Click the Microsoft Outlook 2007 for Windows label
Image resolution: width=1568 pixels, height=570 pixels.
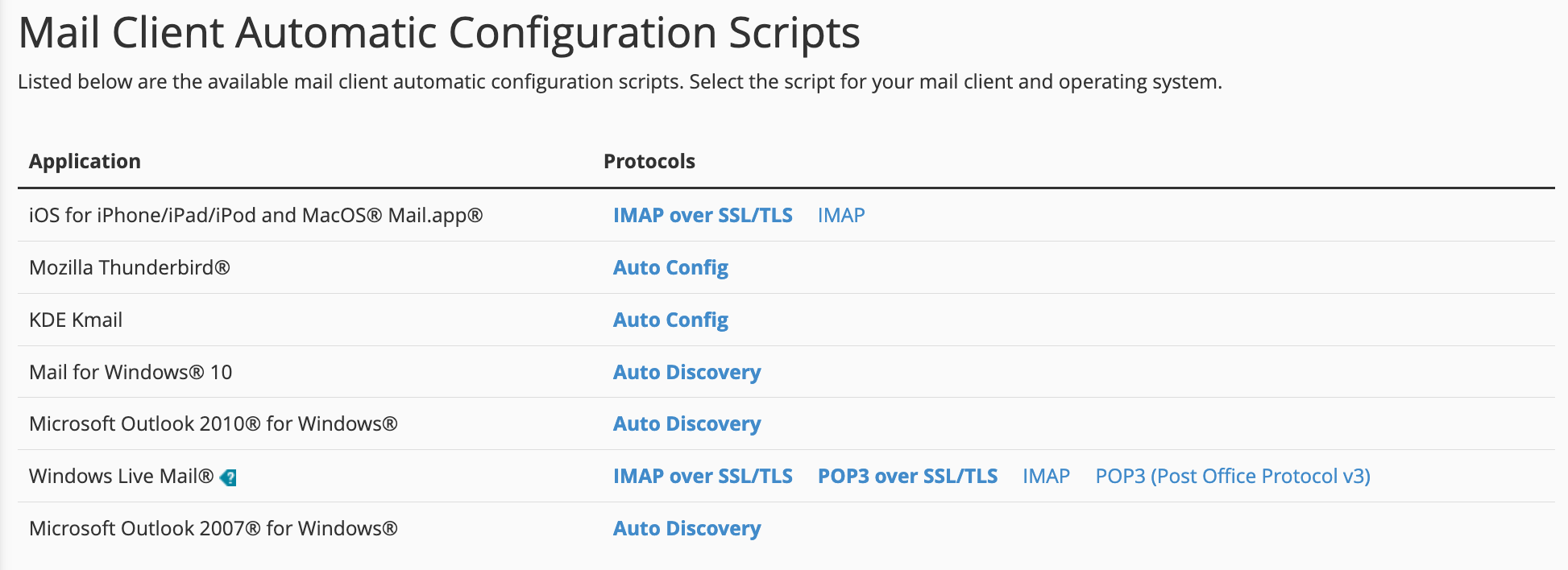pos(213,528)
